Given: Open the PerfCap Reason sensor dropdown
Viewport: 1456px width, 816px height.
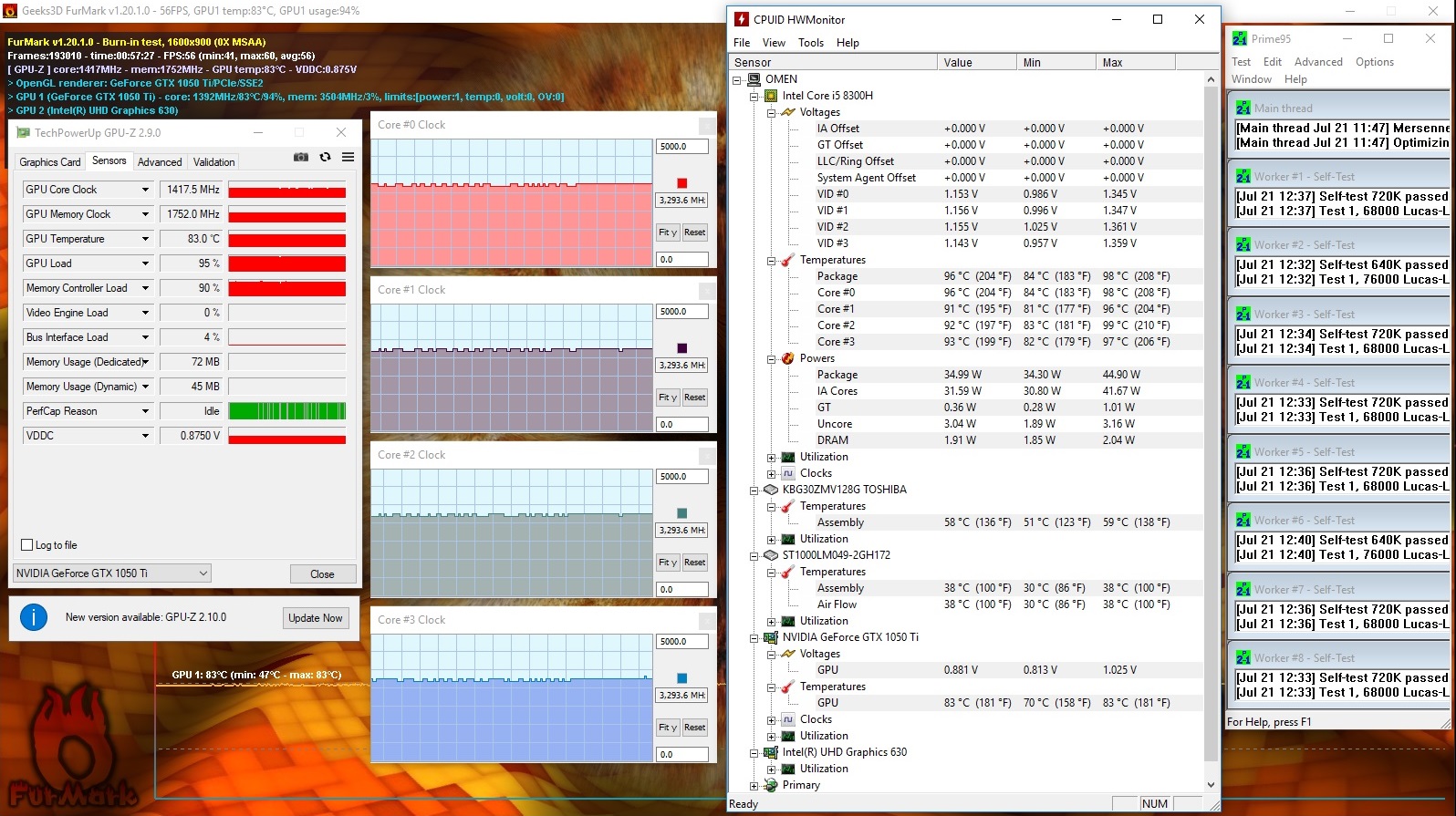Looking at the screenshot, I should [x=145, y=411].
